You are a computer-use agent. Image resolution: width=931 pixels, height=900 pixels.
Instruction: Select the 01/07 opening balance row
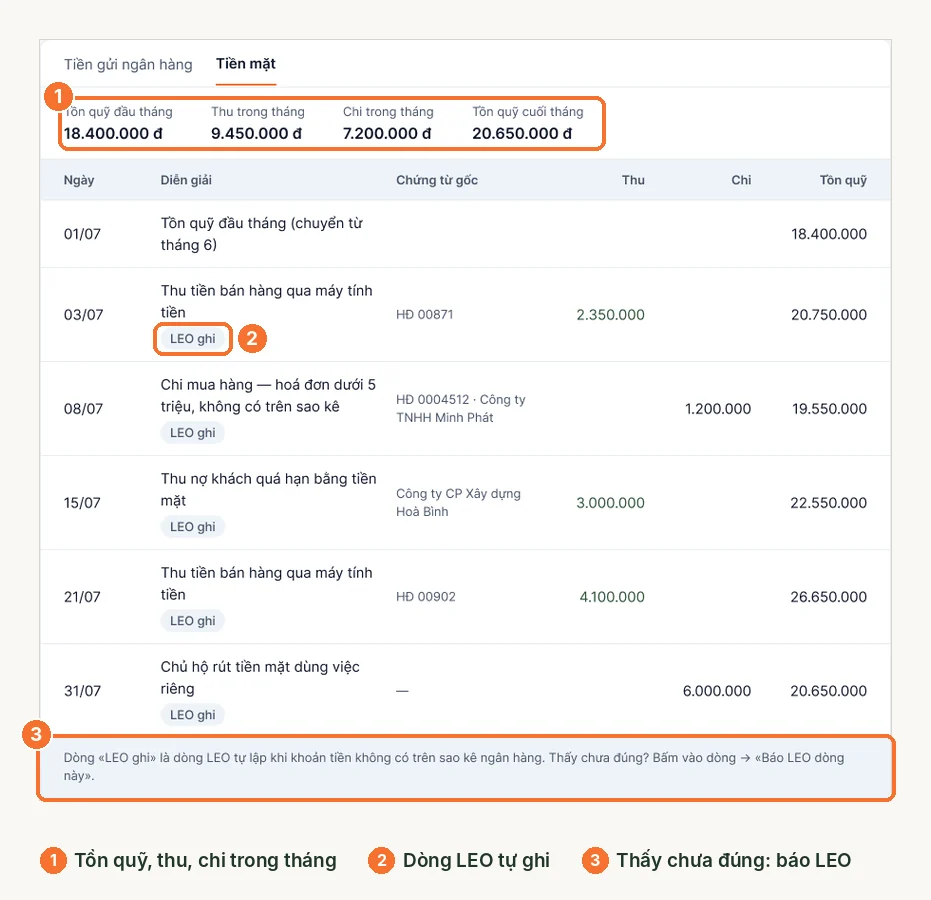pyautogui.click(x=466, y=234)
